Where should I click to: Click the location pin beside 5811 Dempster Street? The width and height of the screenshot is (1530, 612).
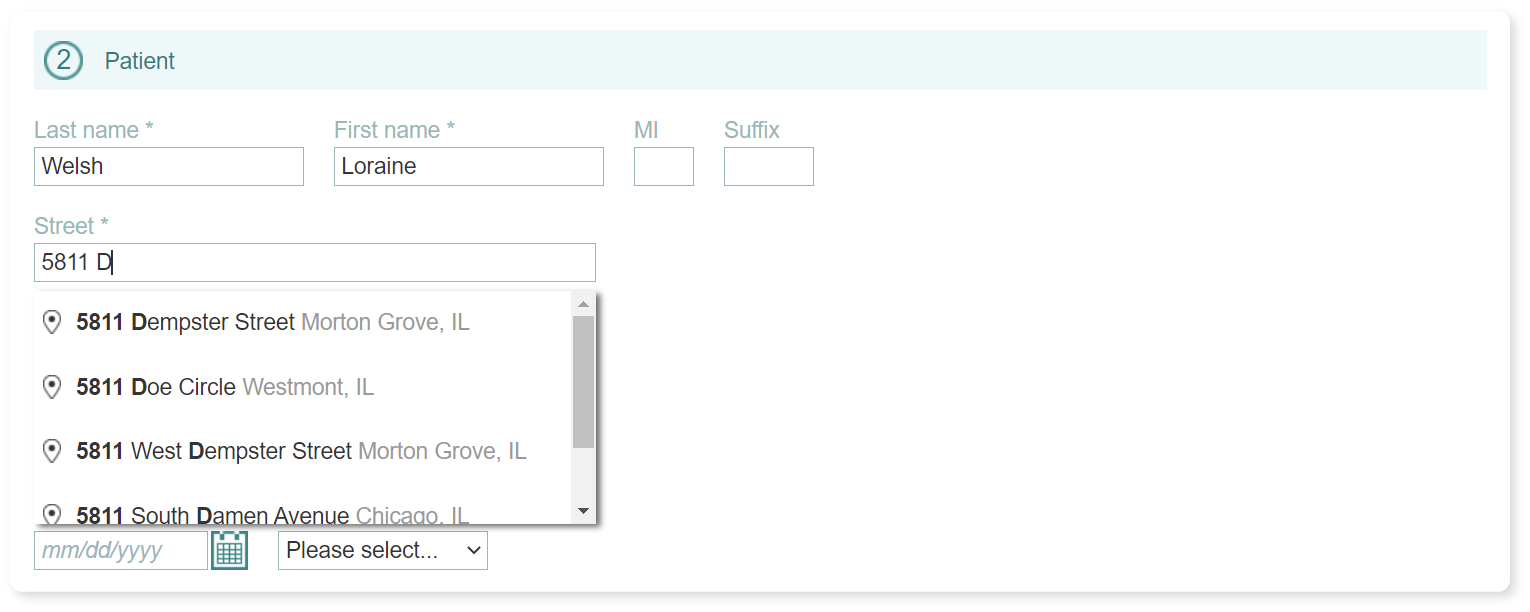point(52,322)
